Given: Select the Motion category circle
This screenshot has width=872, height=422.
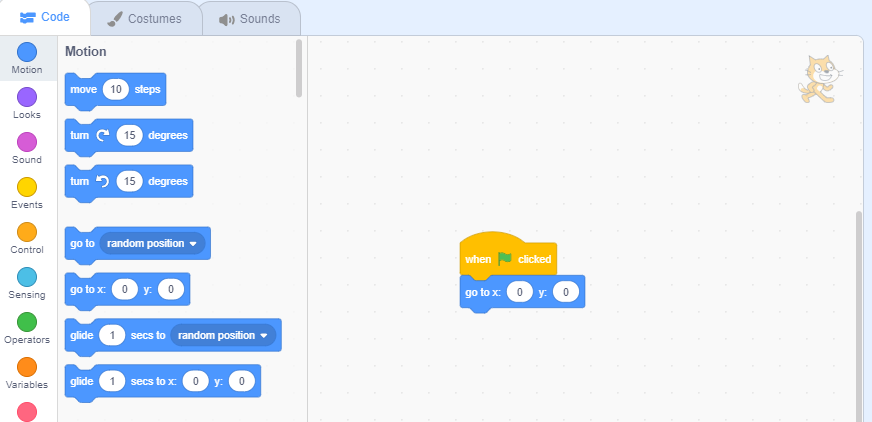Looking at the screenshot, I should coord(27,52).
